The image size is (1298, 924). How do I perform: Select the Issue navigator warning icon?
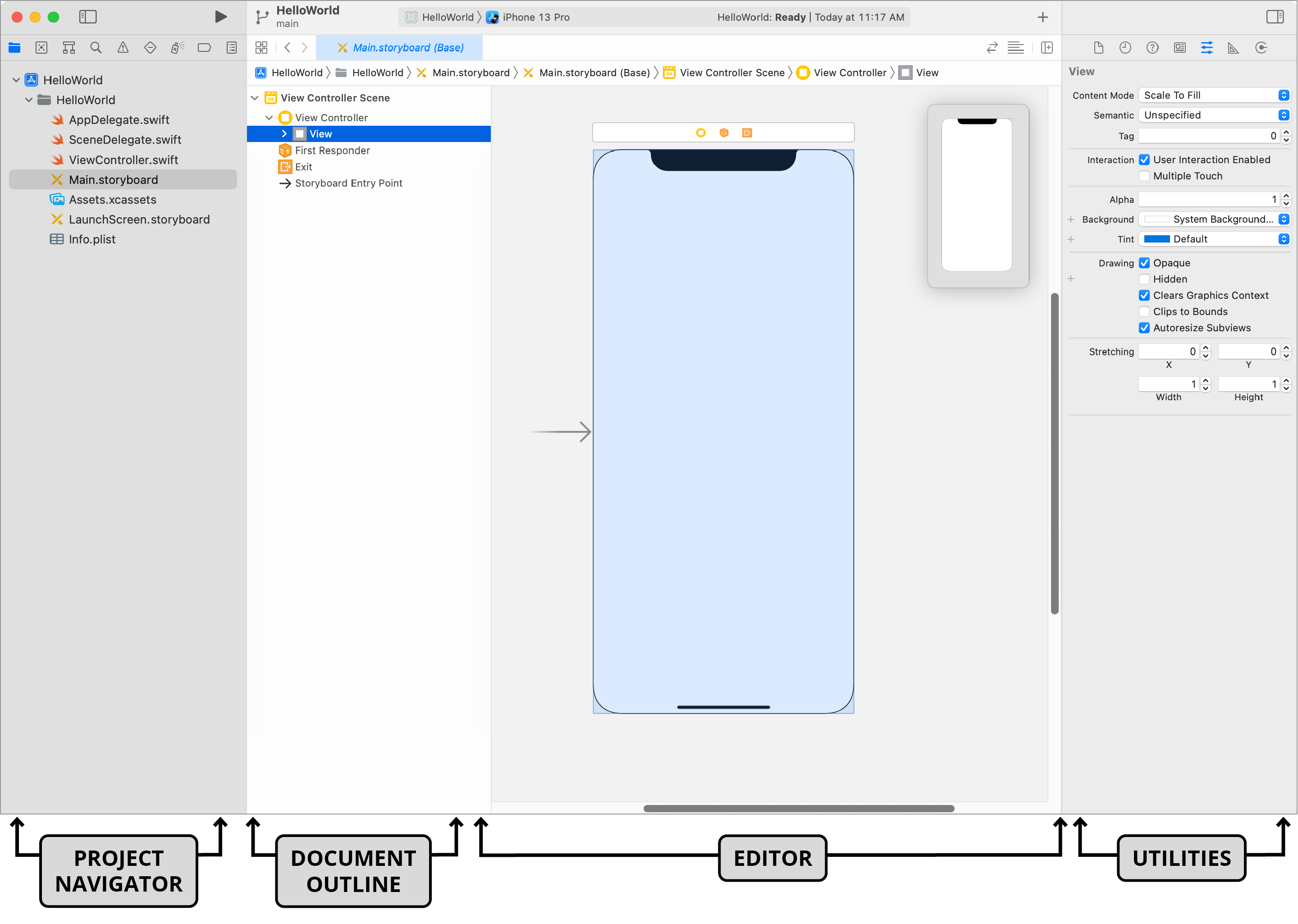click(x=123, y=47)
